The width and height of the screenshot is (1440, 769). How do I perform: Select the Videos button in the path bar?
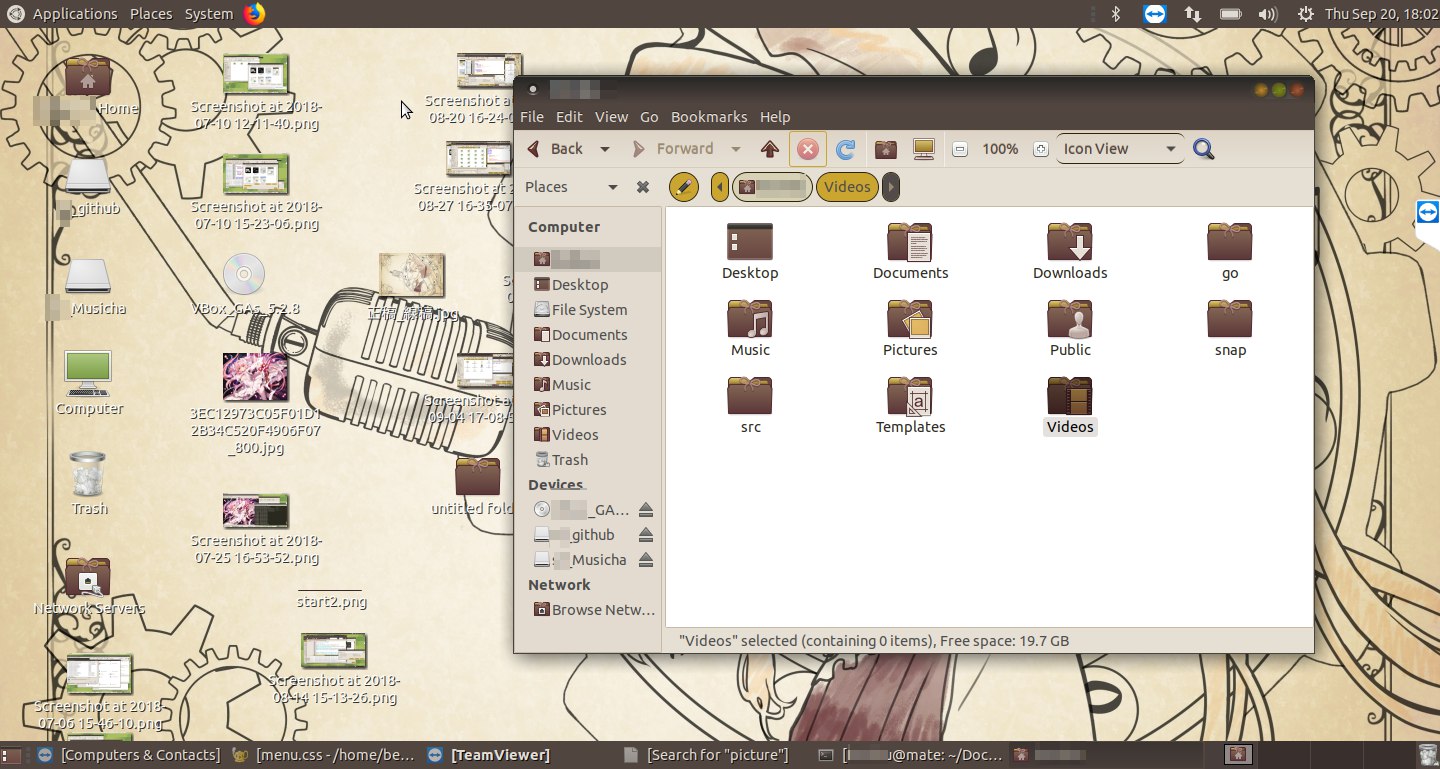tap(847, 187)
